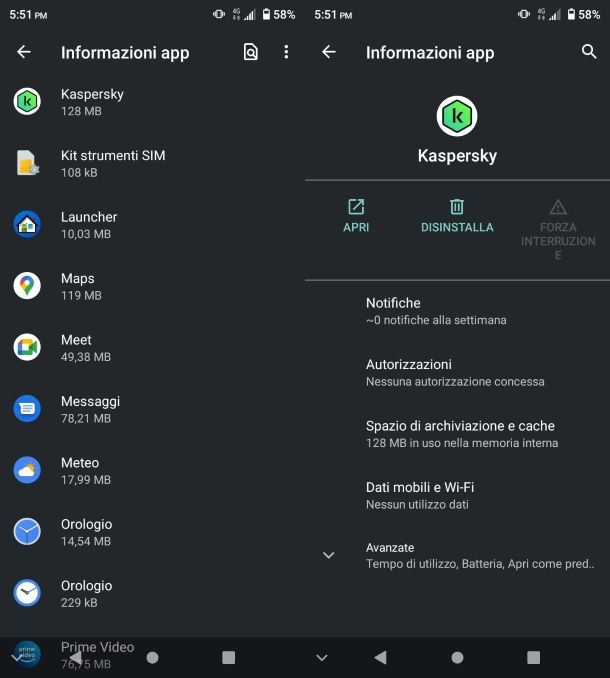The height and width of the screenshot is (678, 610).
Task: Select Meteo 17,99 MB entry
Action: click(152, 470)
